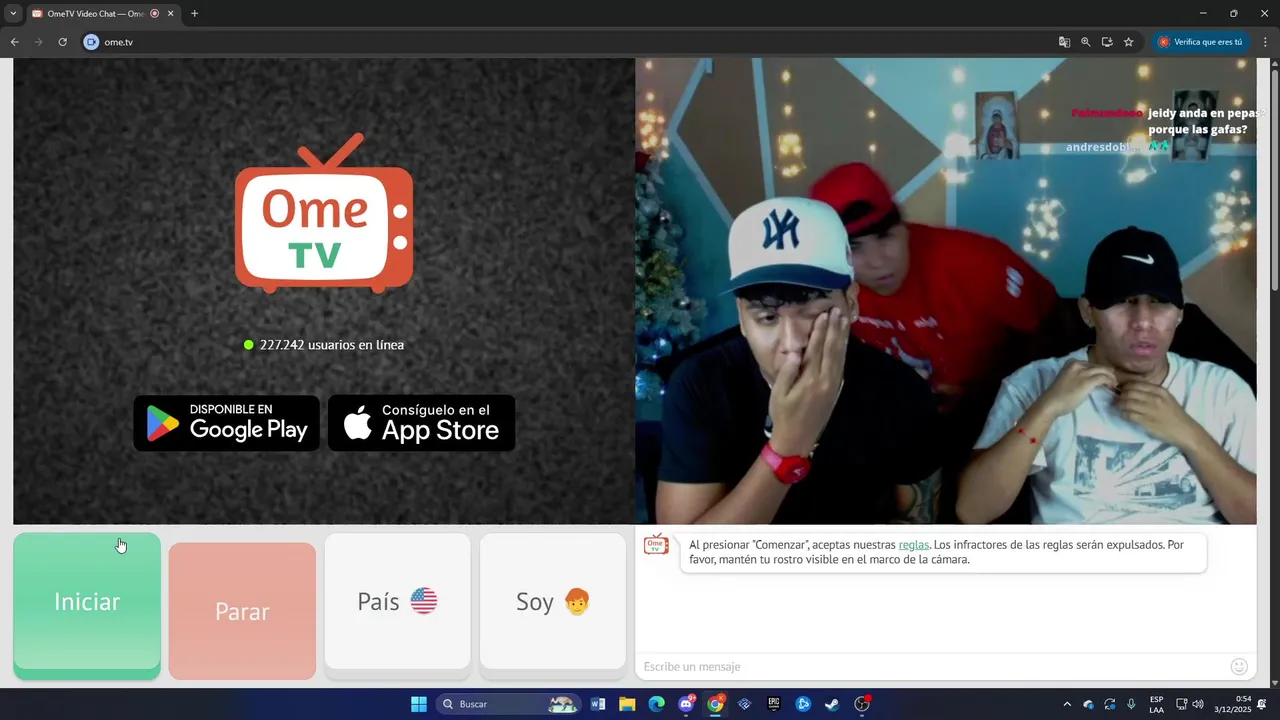1280x720 pixels.
Task: Open Epic Games Launcher from the taskbar
Action: pyautogui.click(x=773, y=704)
